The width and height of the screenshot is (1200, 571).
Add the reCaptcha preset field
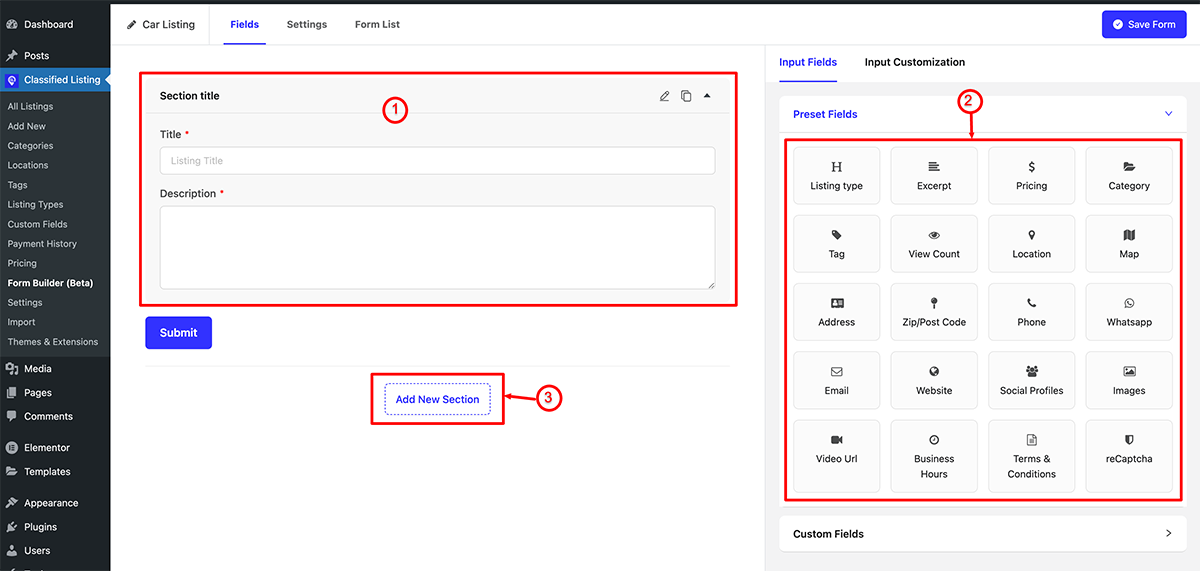[1129, 456]
